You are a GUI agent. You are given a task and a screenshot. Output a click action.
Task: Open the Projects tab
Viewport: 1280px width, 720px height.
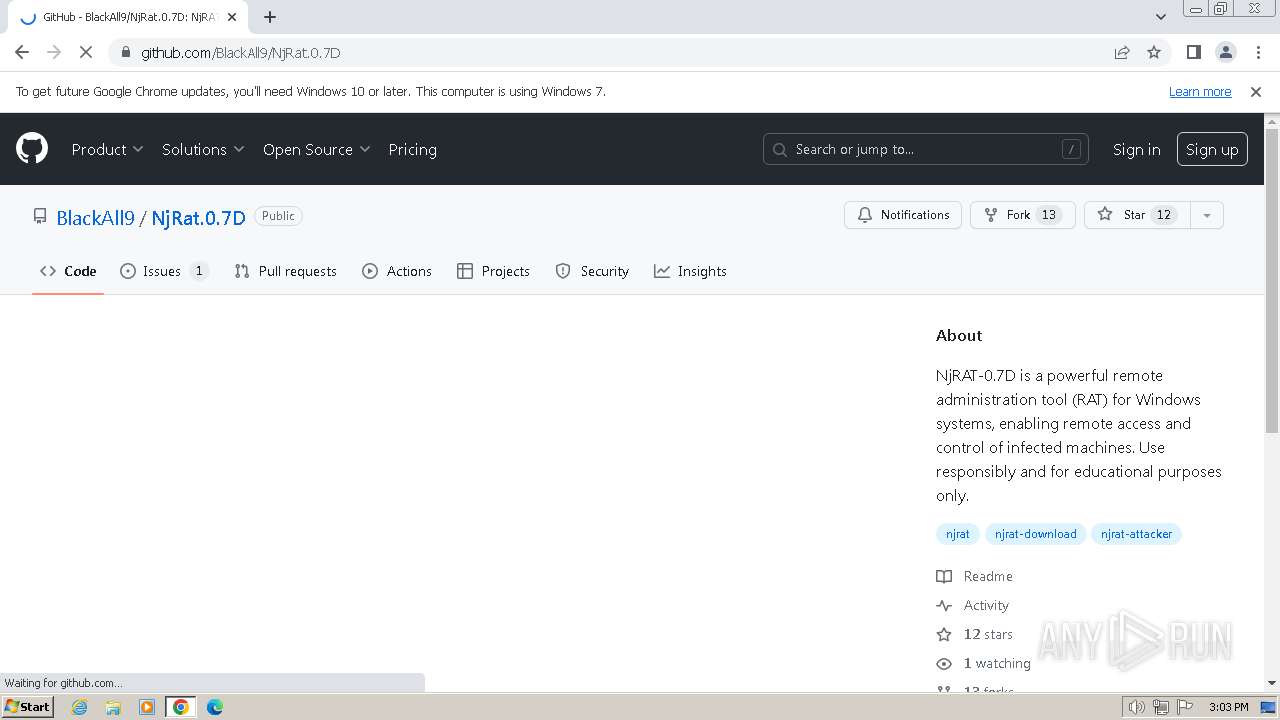pyautogui.click(x=493, y=271)
